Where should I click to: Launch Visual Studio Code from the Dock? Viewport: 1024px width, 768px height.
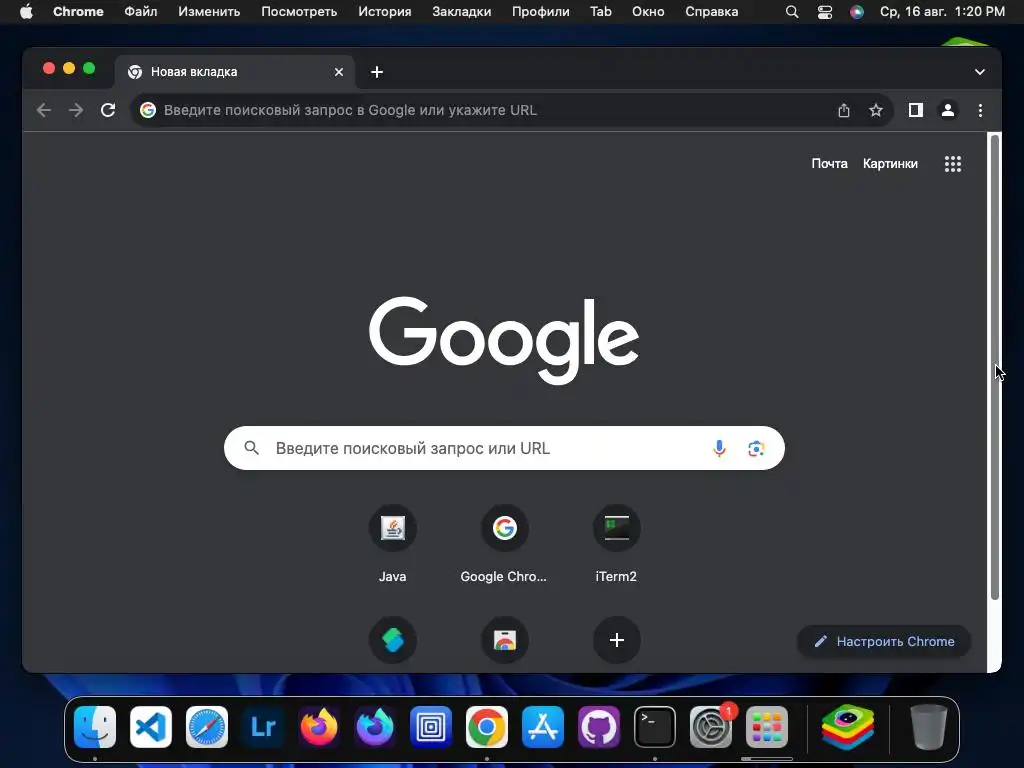[x=151, y=727]
